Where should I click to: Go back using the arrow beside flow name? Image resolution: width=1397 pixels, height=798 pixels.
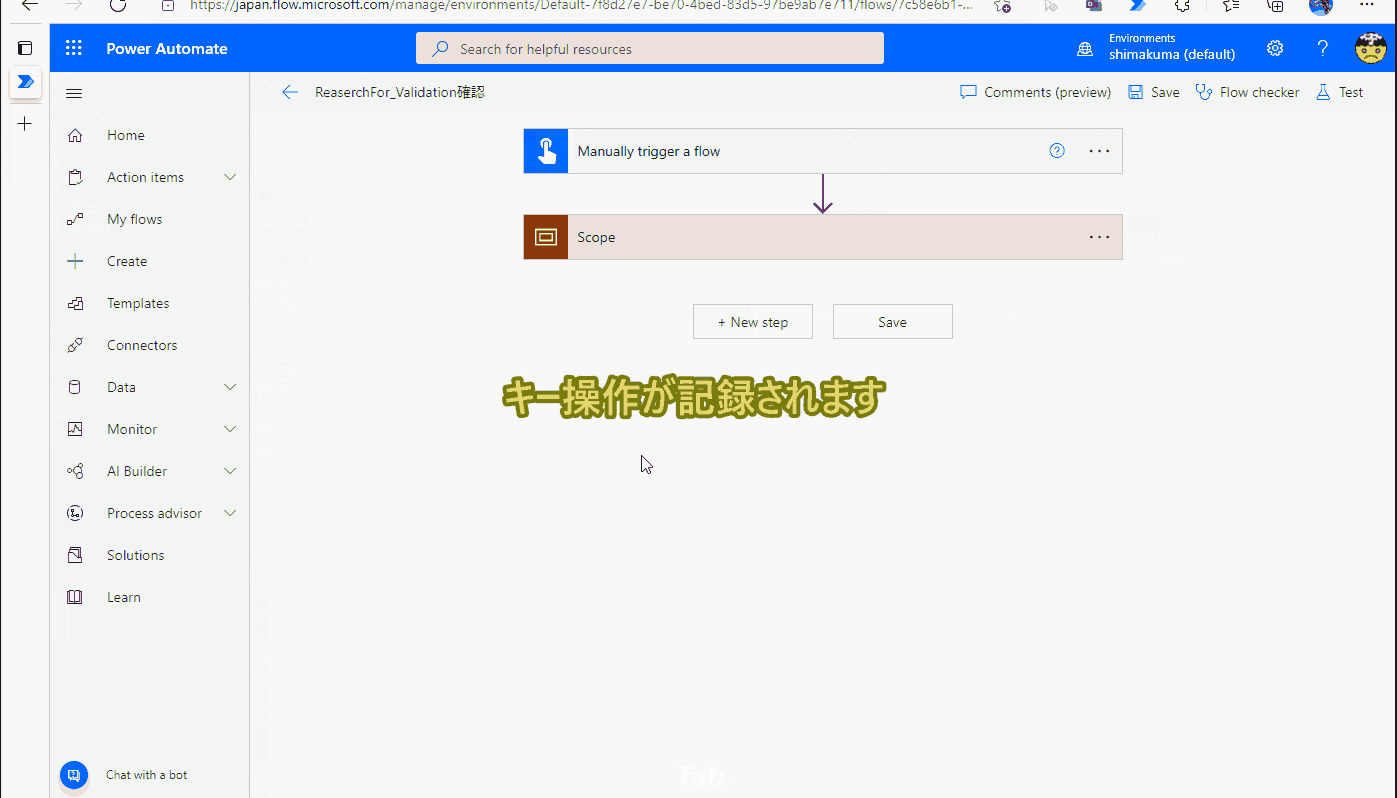(290, 92)
